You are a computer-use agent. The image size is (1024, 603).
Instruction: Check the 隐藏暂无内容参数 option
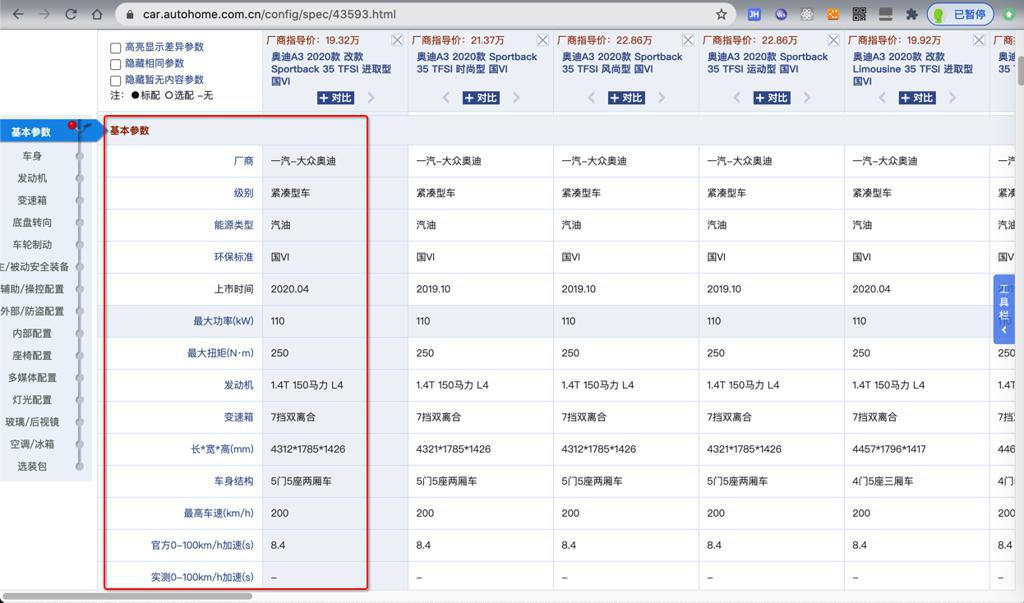click(x=116, y=80)
